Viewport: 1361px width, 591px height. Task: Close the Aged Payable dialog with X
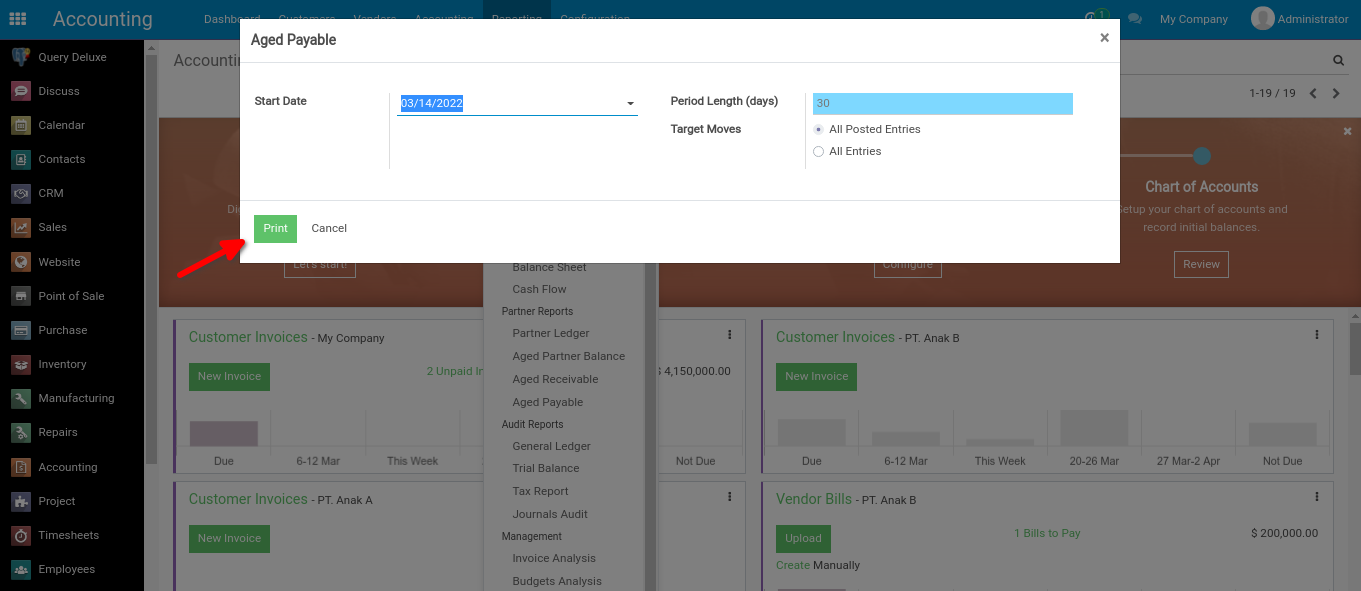(1104, 38)
